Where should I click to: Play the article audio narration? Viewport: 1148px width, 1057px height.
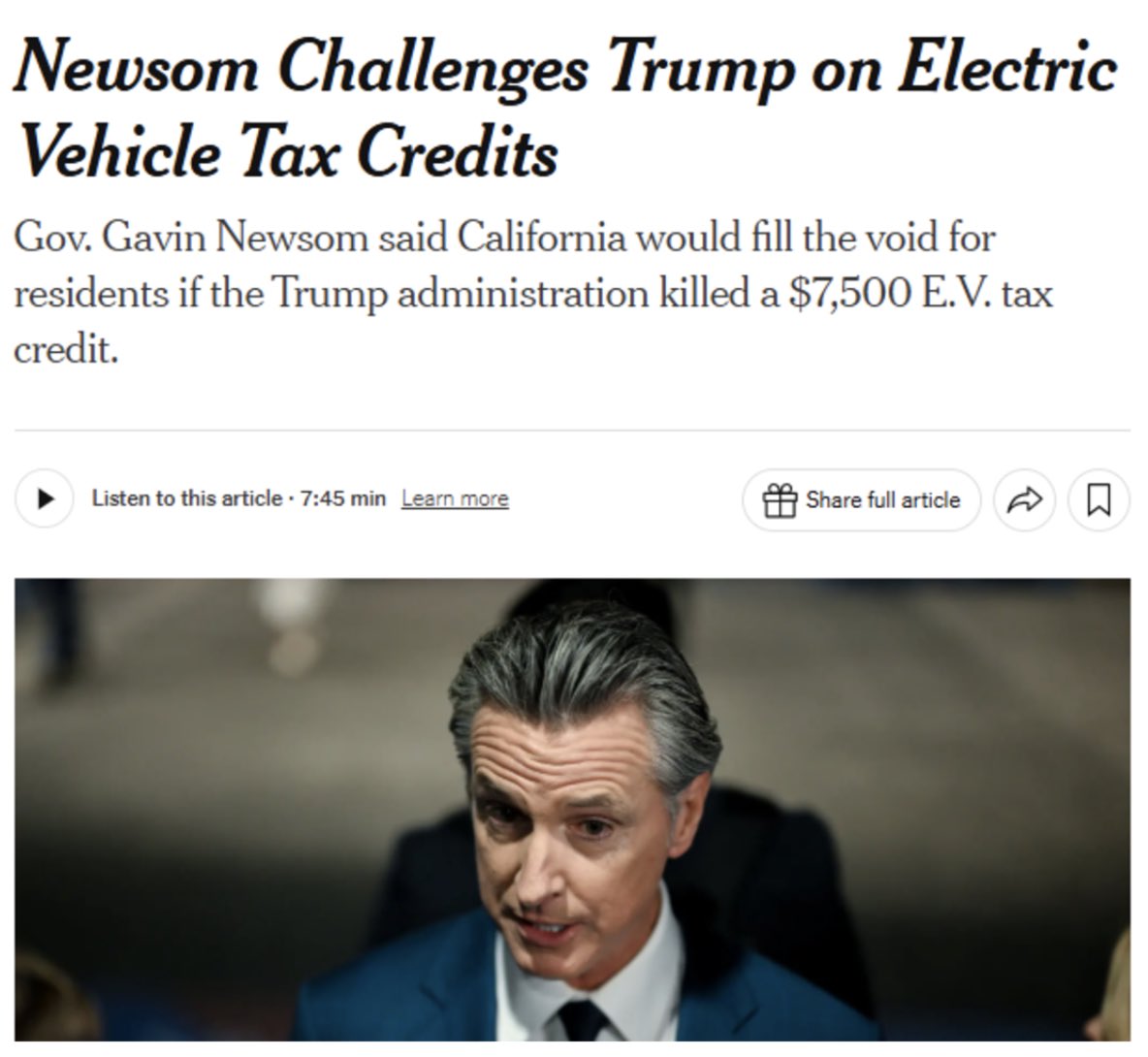pyautogui.click(x=45, y=499)
